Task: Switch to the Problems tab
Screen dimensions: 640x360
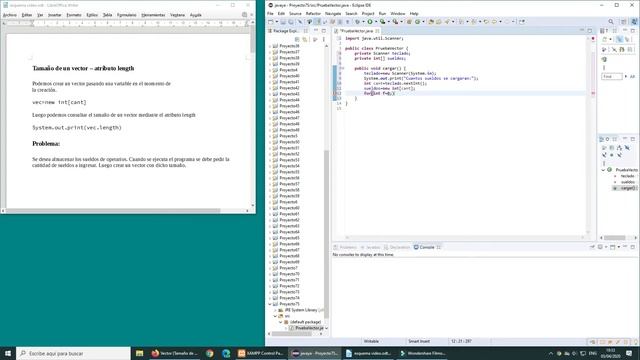Action: tap(345, 247)
